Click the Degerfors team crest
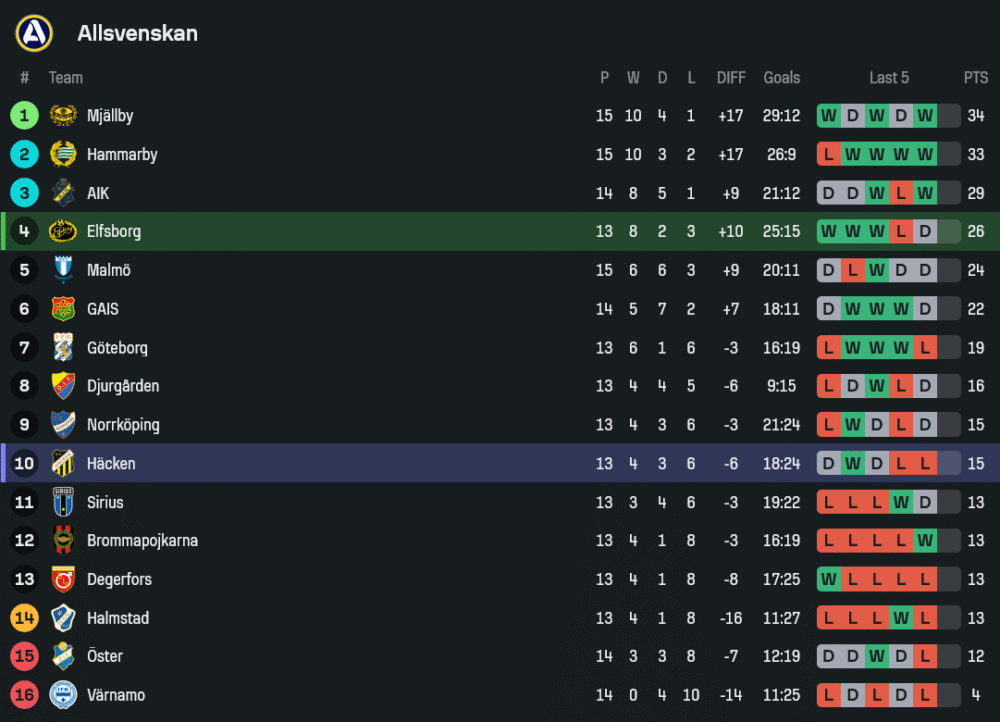Viewport: 1000px width, 722px height. click(x=63, y=579)
